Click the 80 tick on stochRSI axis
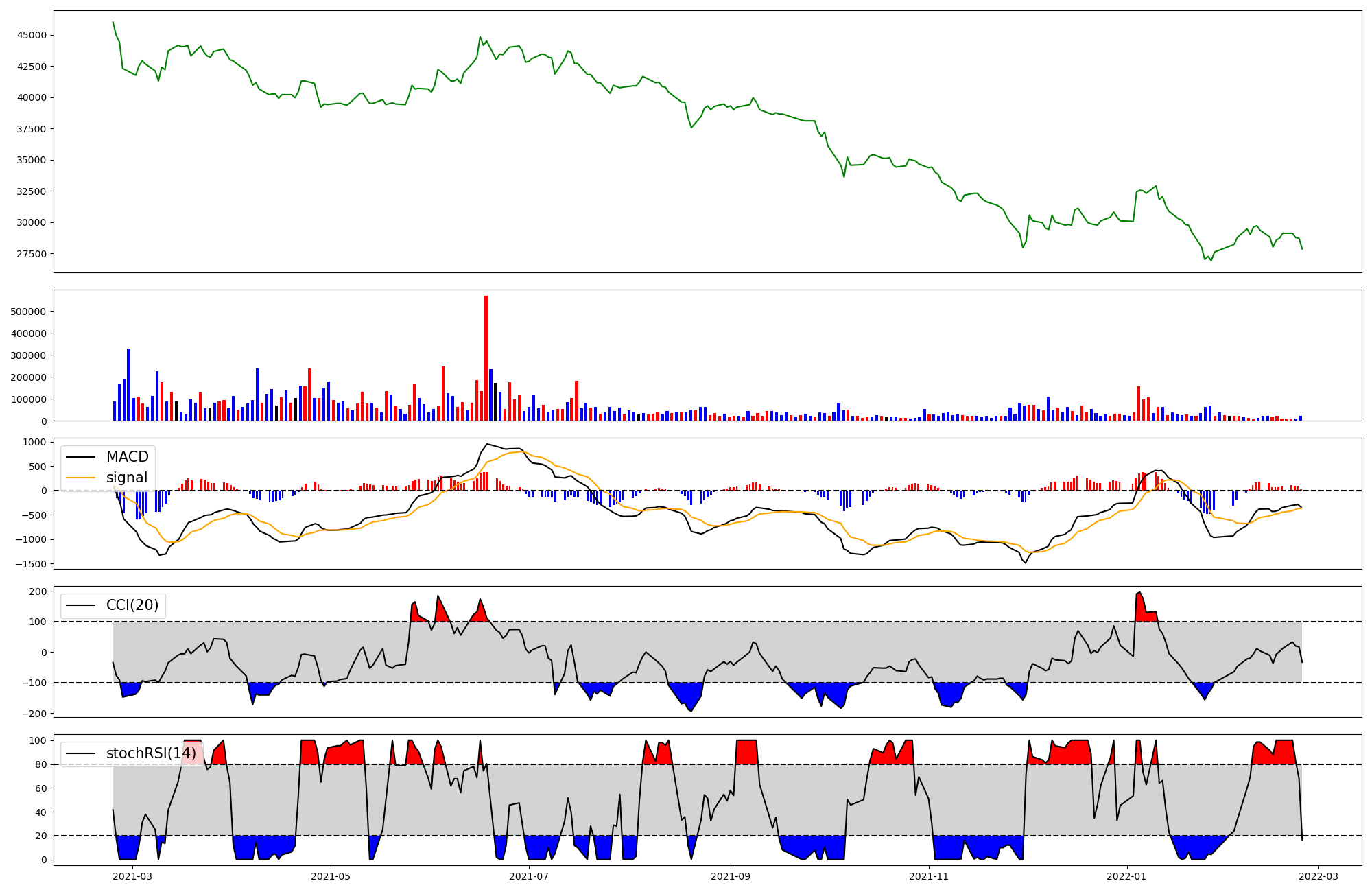The image size is (1372, 892). 42,764
